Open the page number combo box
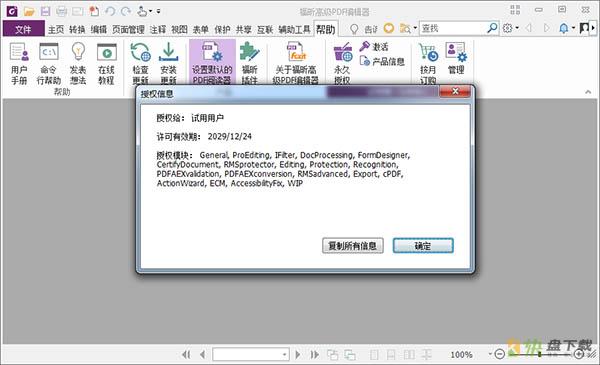The height and width of the screenshot is (365, 600). click(x=251, y=355)
